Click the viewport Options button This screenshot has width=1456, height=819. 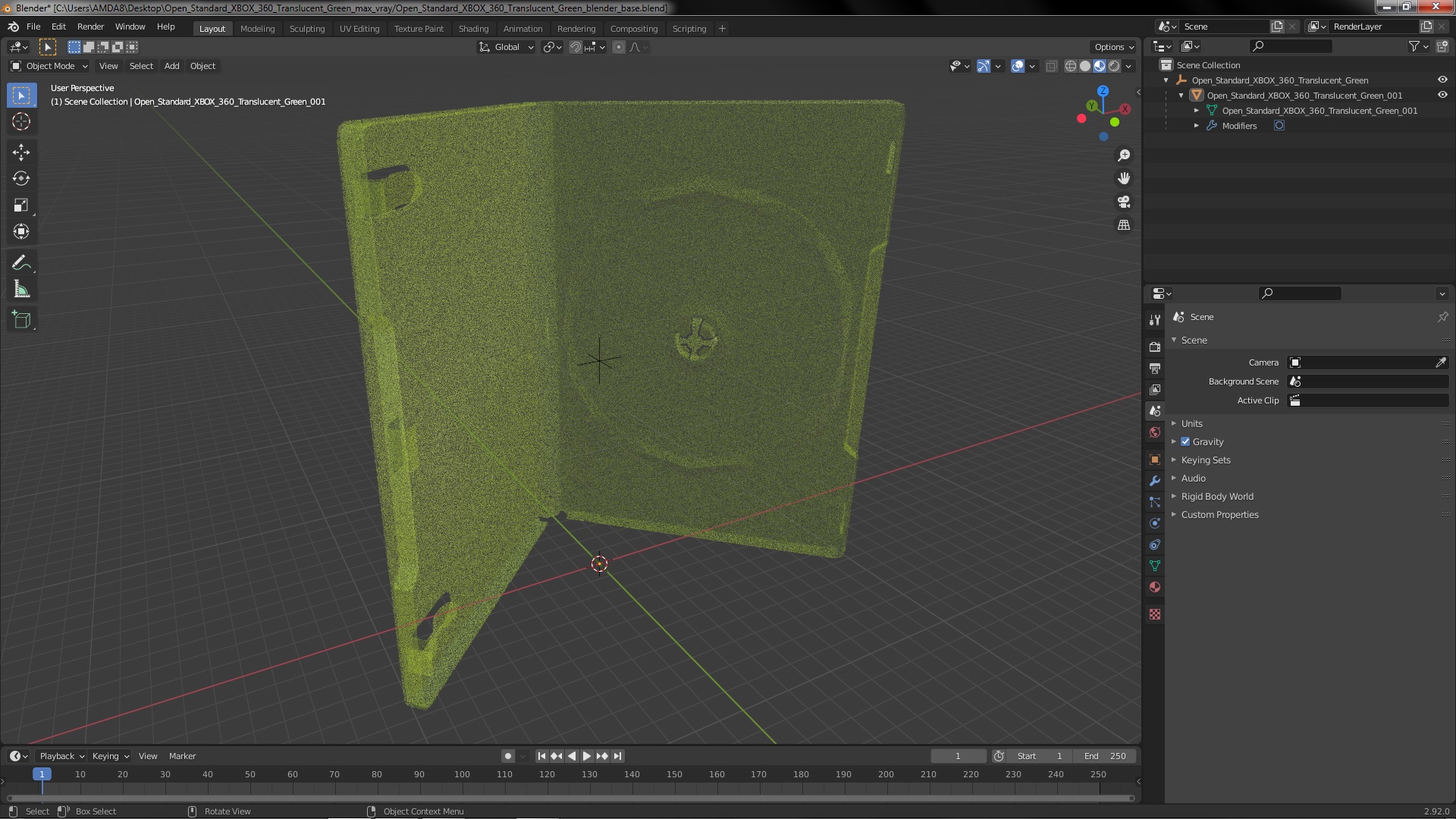[1113, 47]
